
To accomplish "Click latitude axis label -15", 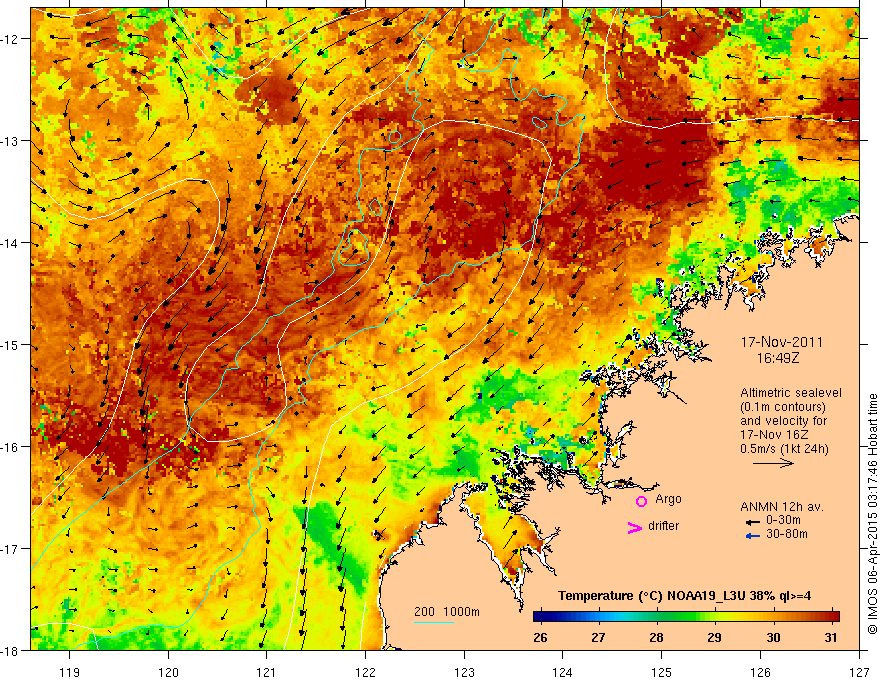I will click(x=10, y=345).
